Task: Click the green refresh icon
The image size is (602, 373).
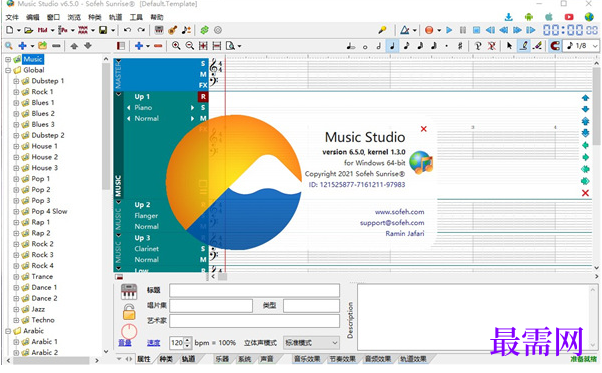Action: 204,30
